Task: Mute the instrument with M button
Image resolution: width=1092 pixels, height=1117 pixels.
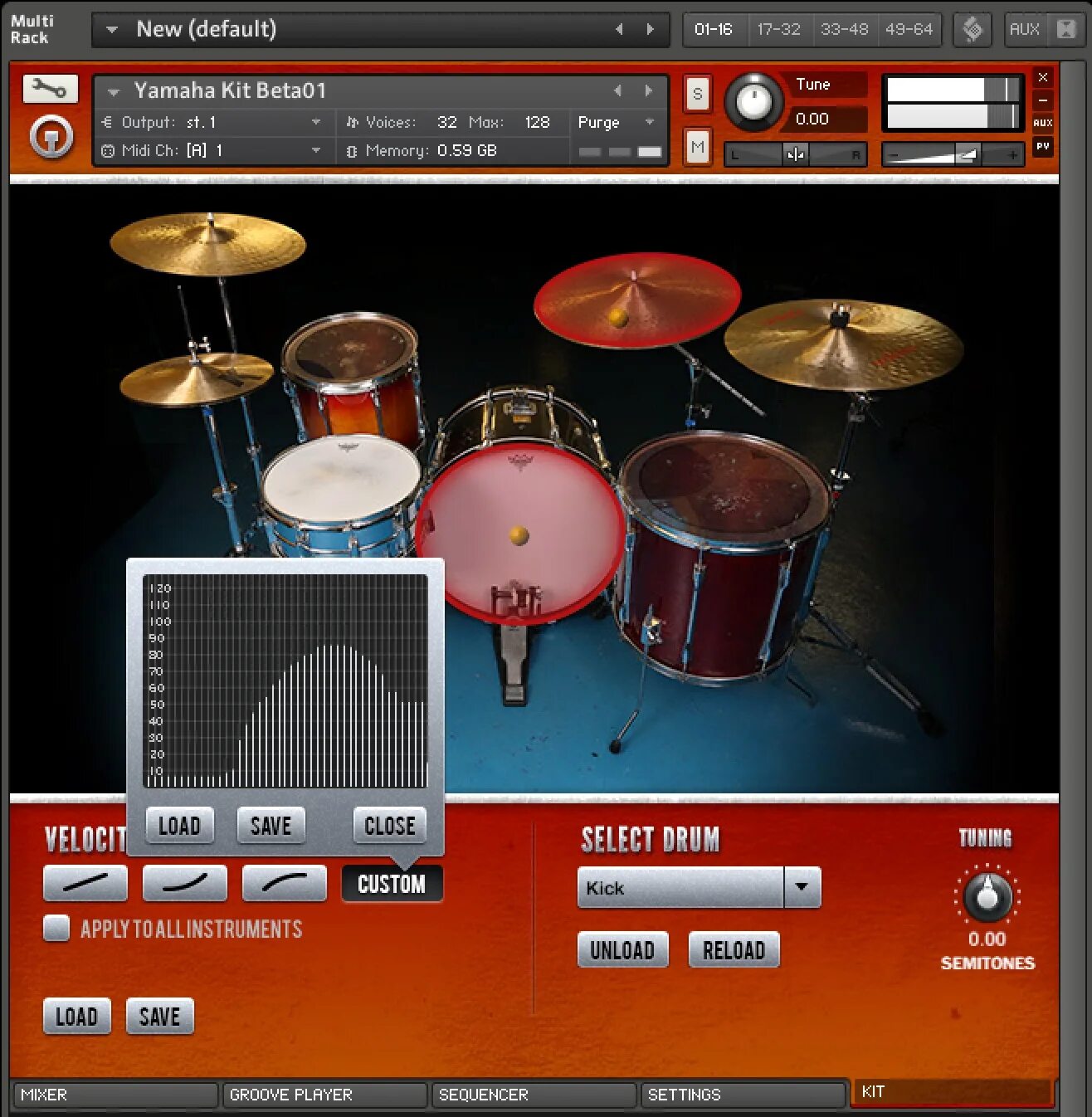Action: 697,148
